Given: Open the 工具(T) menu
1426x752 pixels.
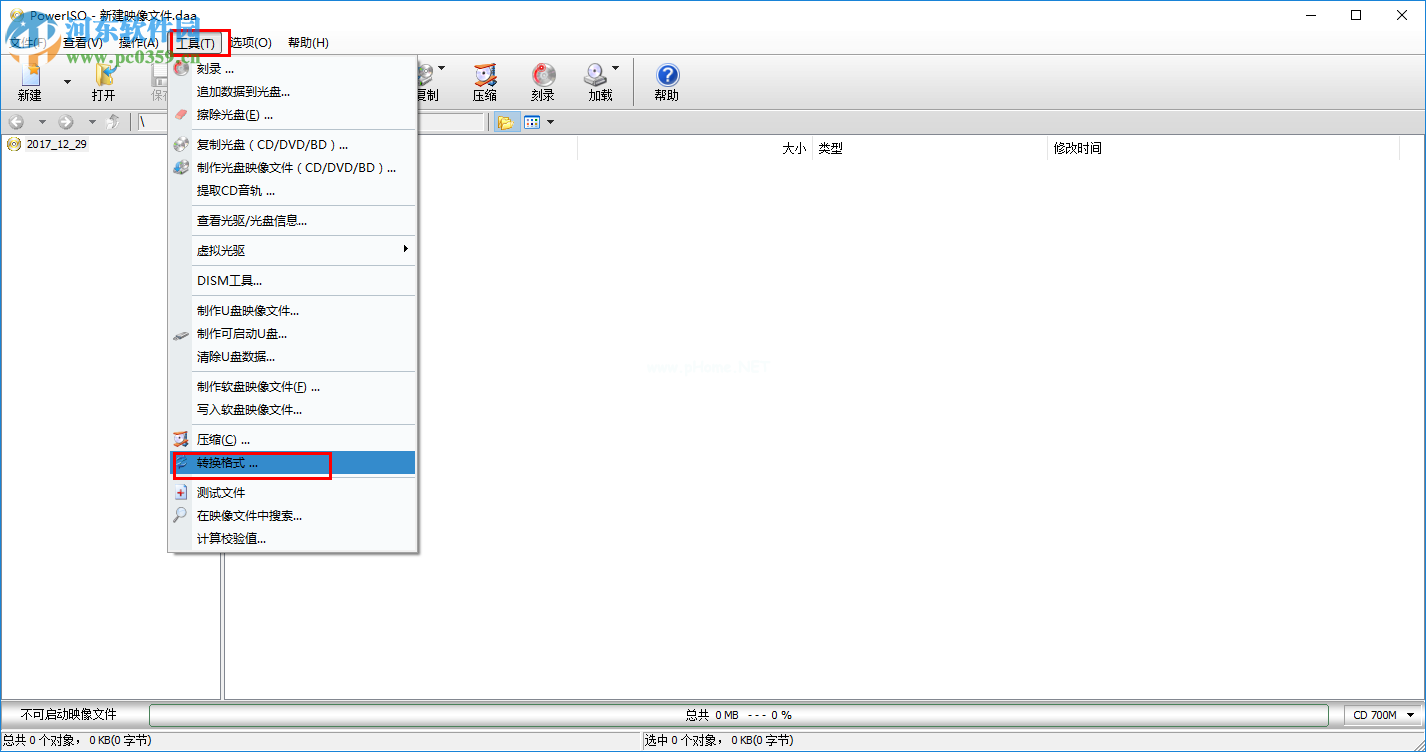Looking at the screenshot, I should (195, 43).
